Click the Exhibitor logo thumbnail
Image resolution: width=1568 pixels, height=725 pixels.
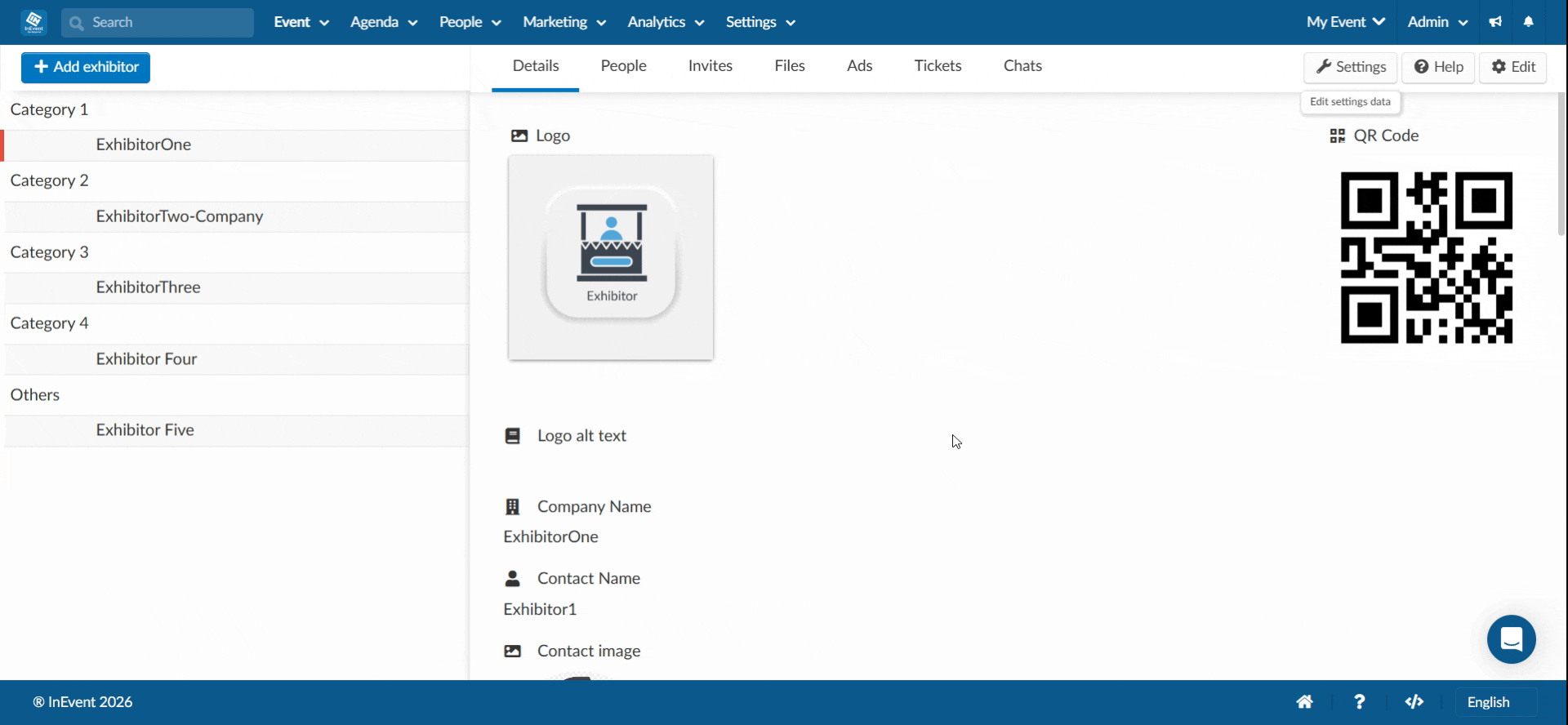coord(611,258)
